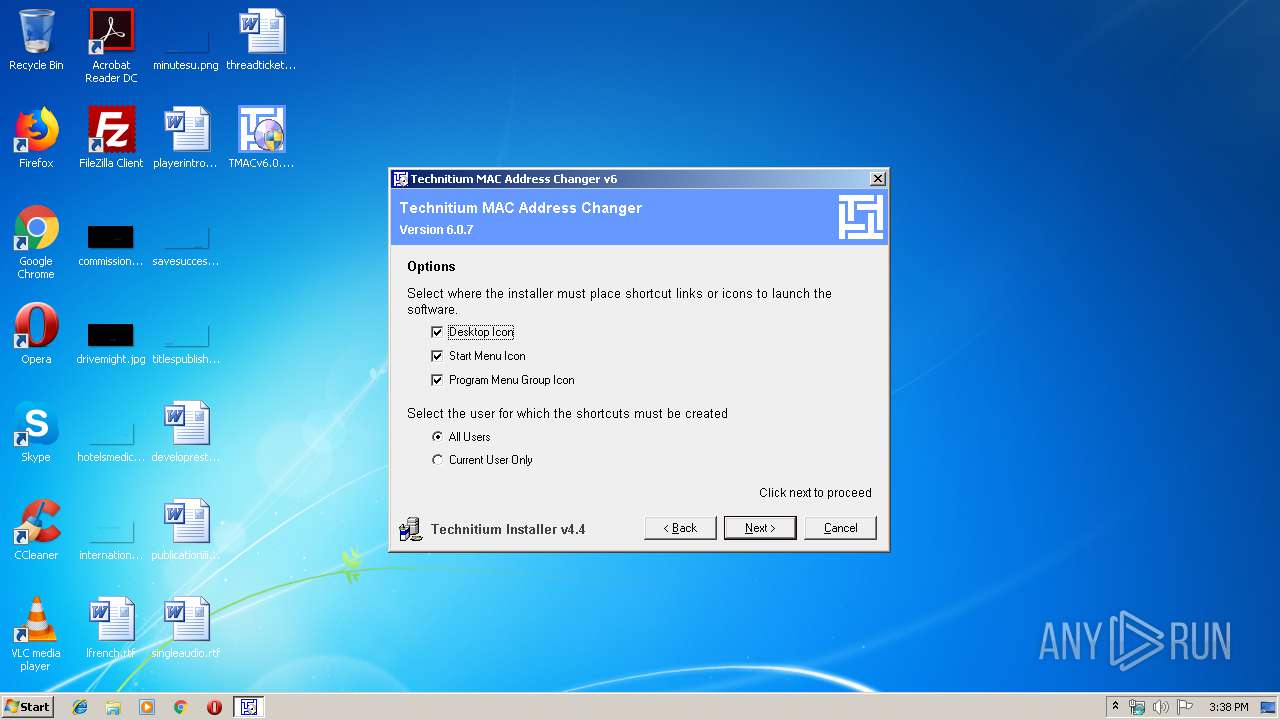The height and width of the screenshot is (720, 1280).
Task: Open the Firefox desktop shortcut
Action: click(x=36, y=138)
